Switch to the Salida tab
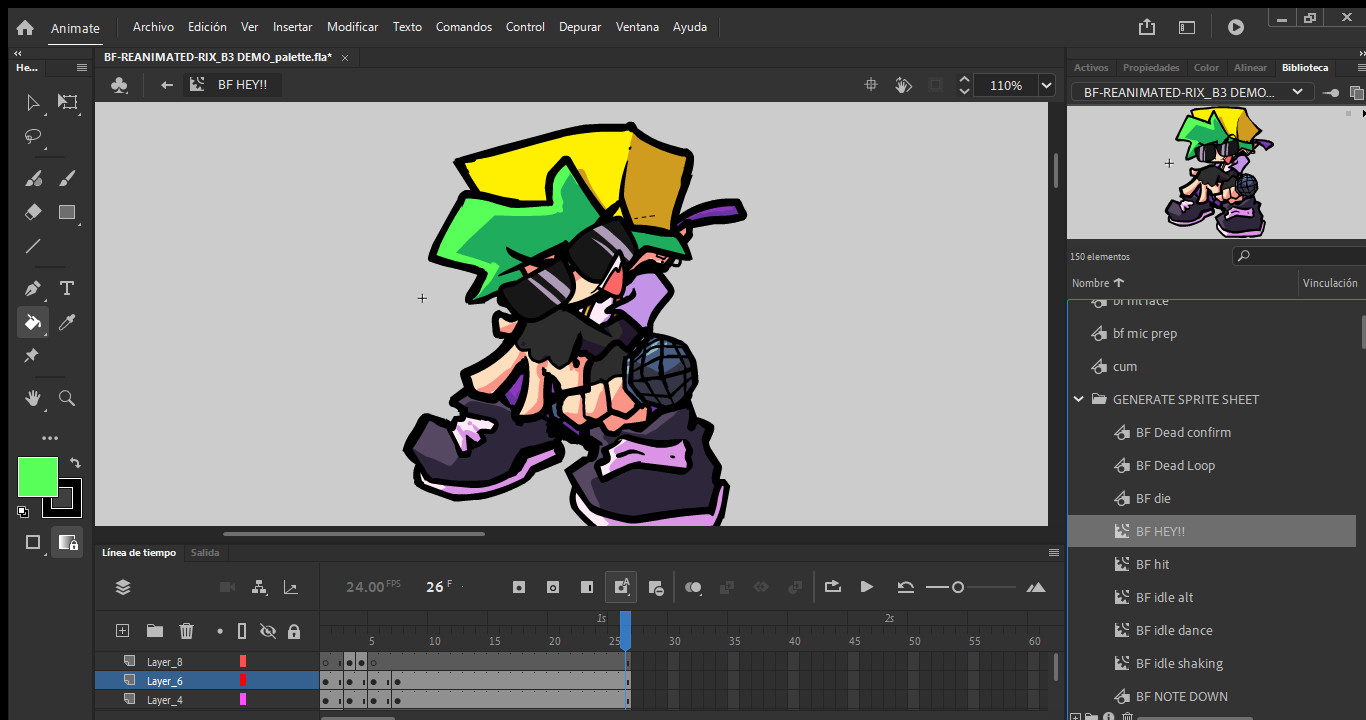 coord(205,552)
